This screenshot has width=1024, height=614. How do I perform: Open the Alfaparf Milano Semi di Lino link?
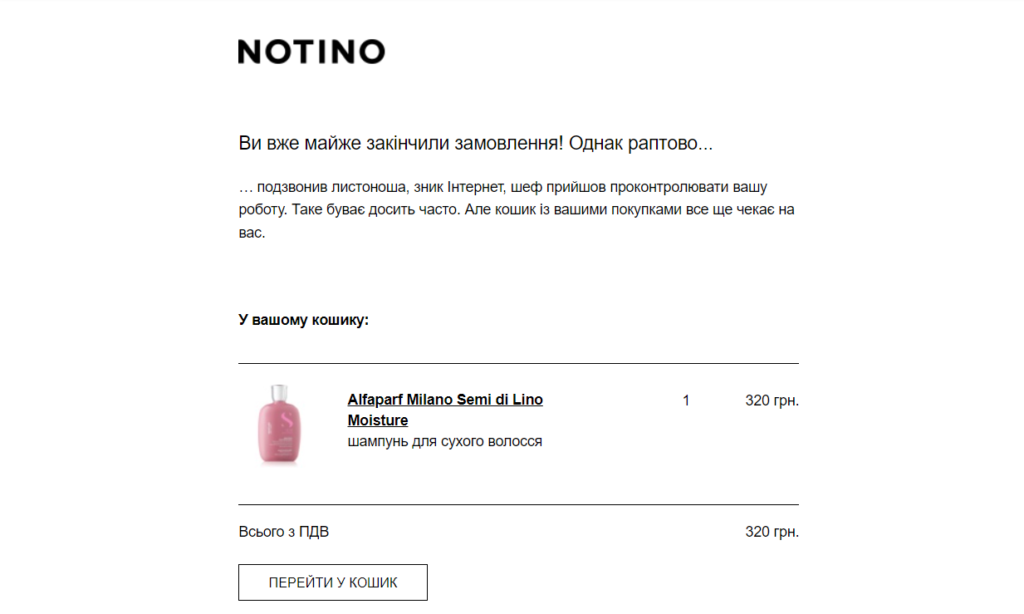pyautogui.click(x=445, y=399)
